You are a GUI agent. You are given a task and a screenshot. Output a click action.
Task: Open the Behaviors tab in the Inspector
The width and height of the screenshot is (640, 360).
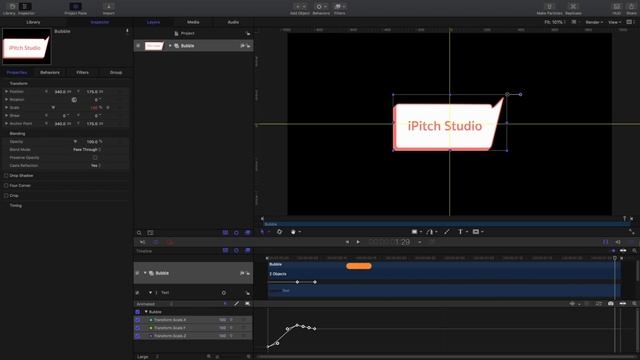pyautogui.click(x=50, y=72)
